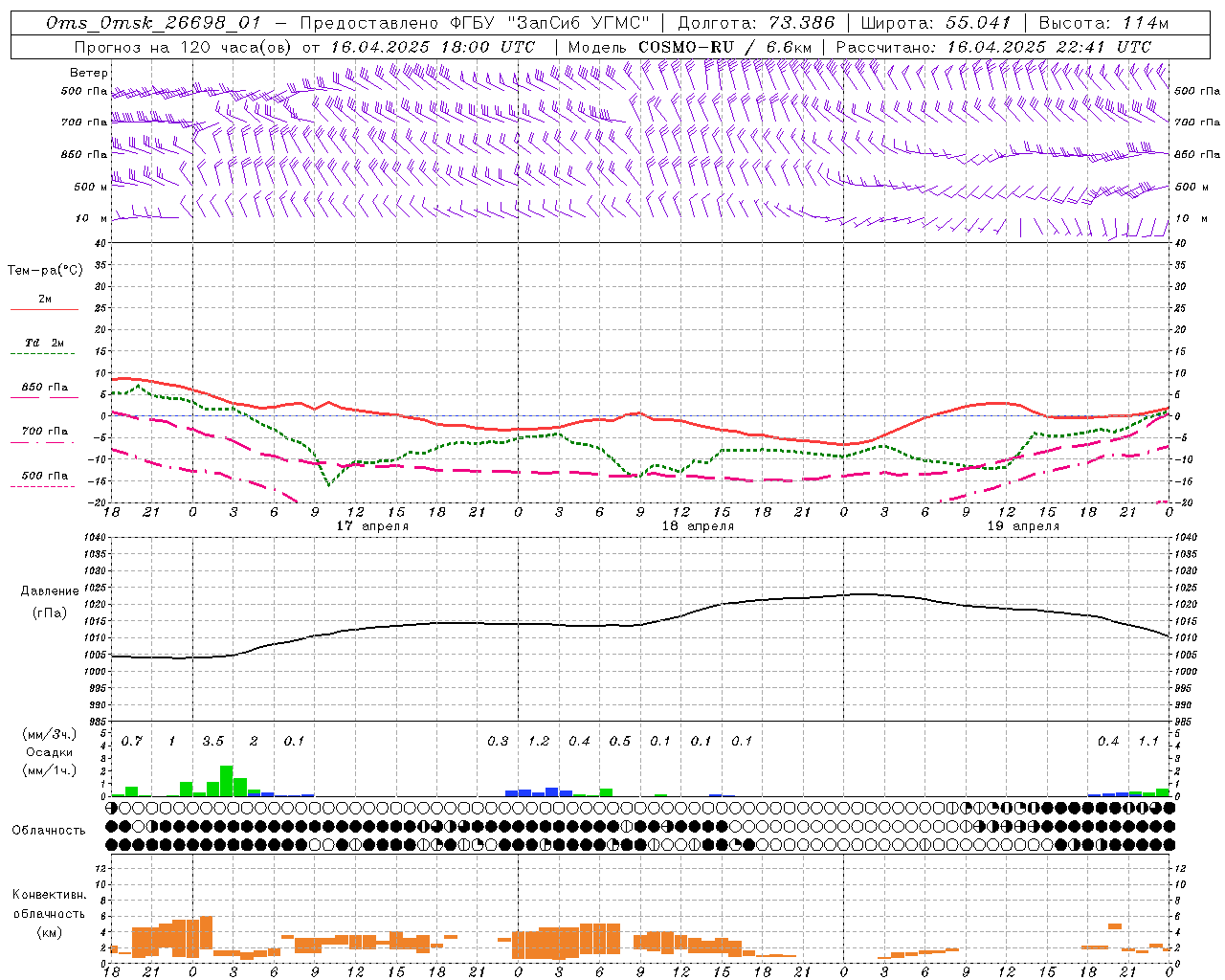This screenshot has height=980, width=1225.
Task: Click the green dashed Td 2м legend line sample
Action: (44, 353)
